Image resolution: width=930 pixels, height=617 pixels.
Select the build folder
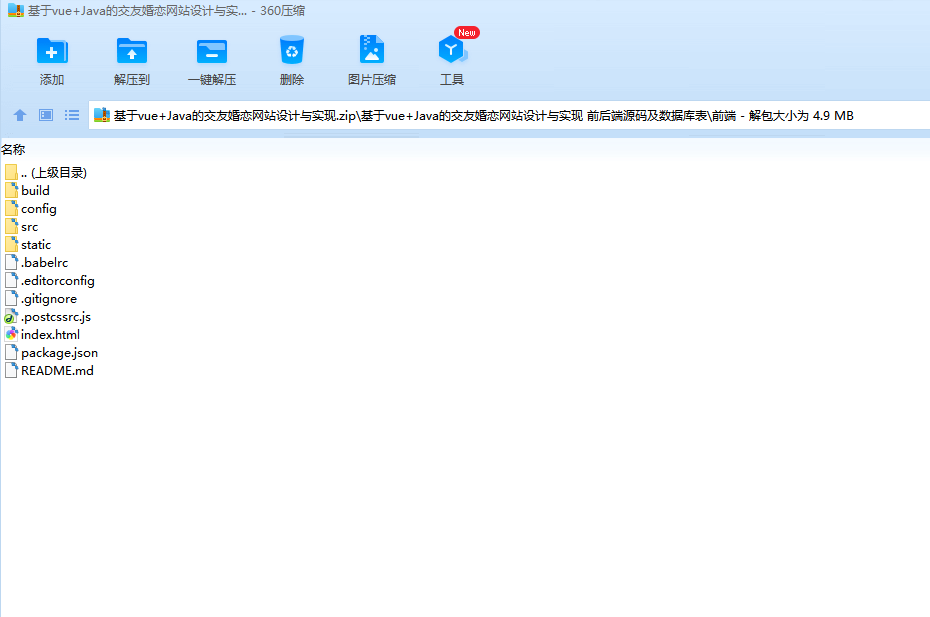pos(27,190)
